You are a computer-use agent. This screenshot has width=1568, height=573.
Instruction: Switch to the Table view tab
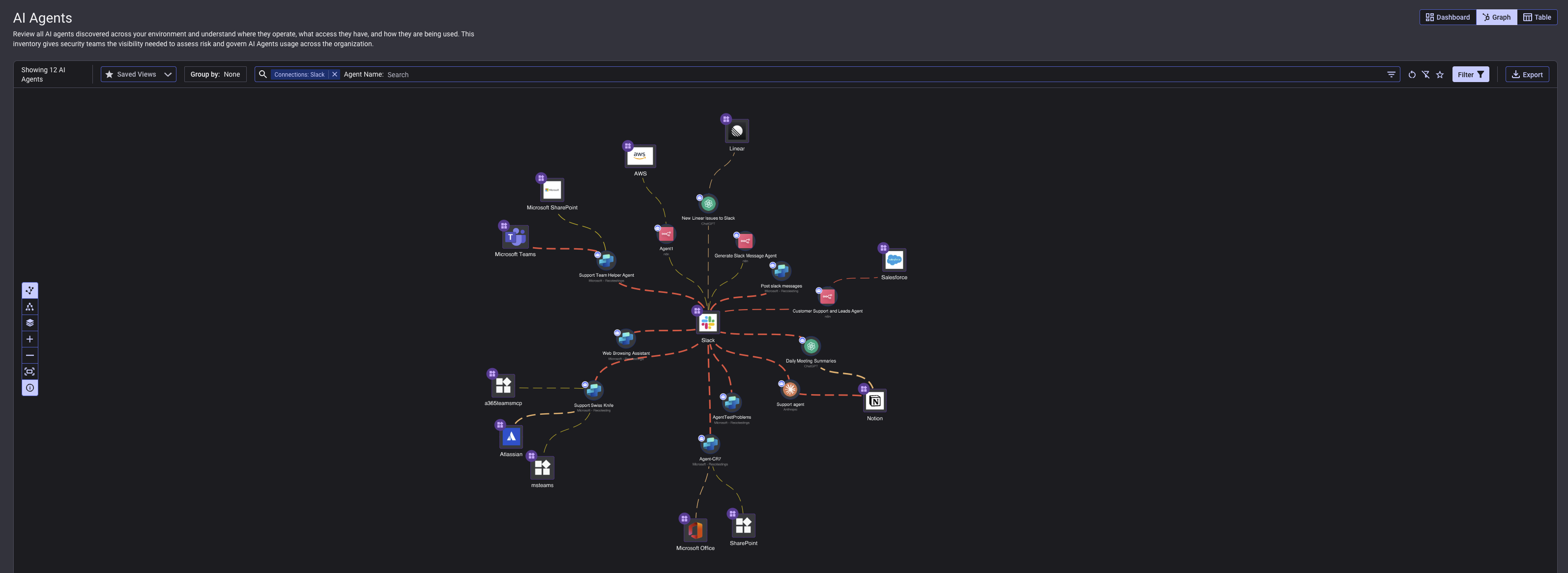coord(1537,17)
